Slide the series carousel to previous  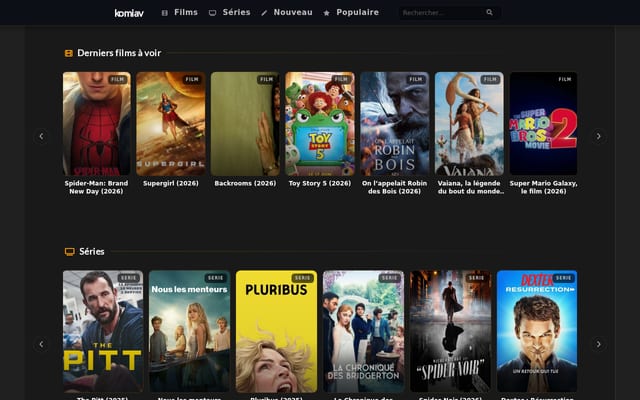(41, 344)
